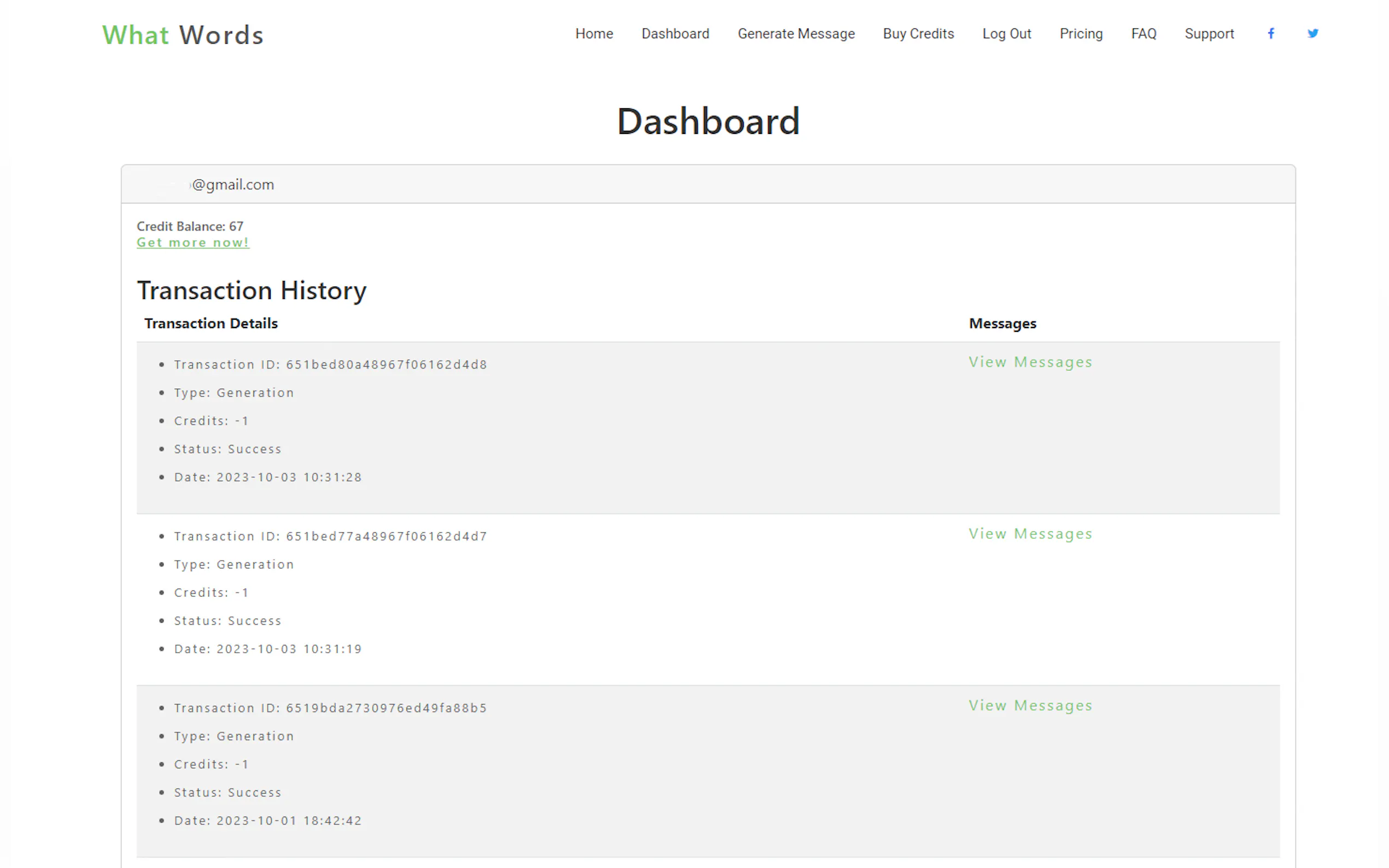Select Buy Credits in navigation
Screen dimensions: 1389x868
918,34
